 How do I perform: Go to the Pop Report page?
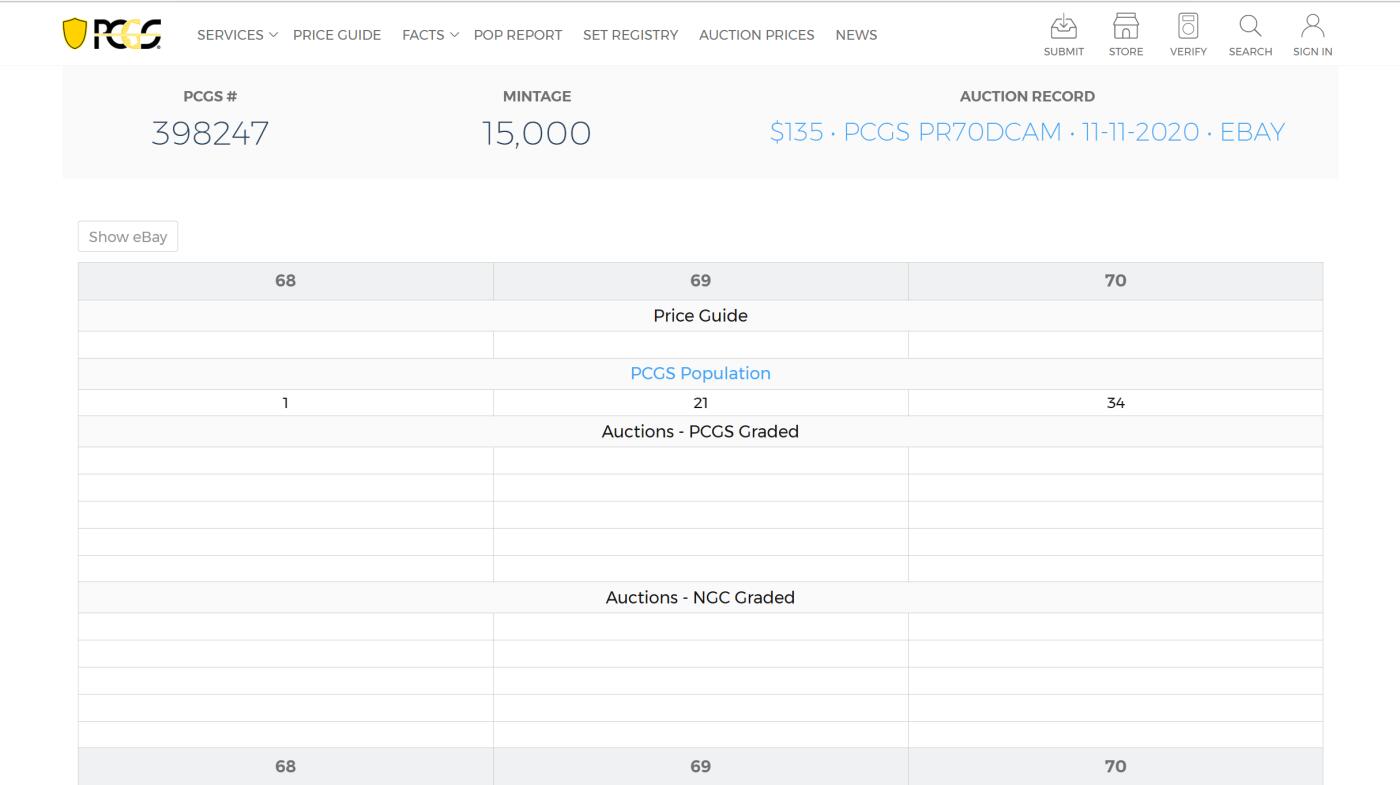click(518, 35)
